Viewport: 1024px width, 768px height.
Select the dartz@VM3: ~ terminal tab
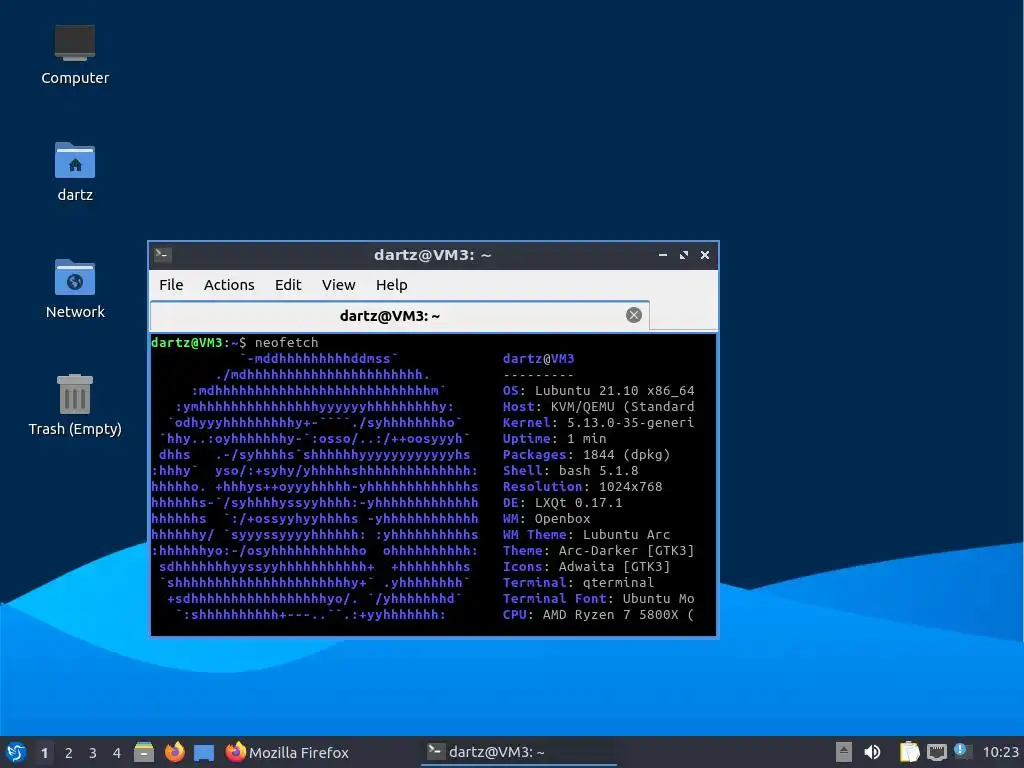(x=400, y=316)
